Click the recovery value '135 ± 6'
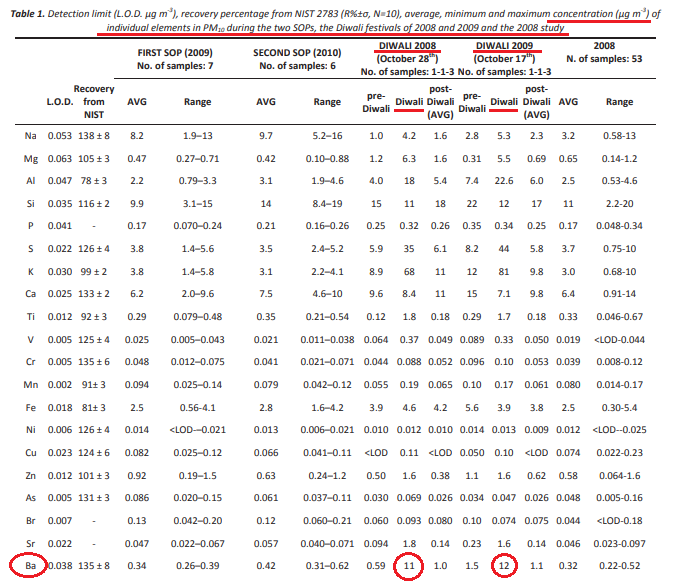The image size is (679, 581). (x=94, y=362)
